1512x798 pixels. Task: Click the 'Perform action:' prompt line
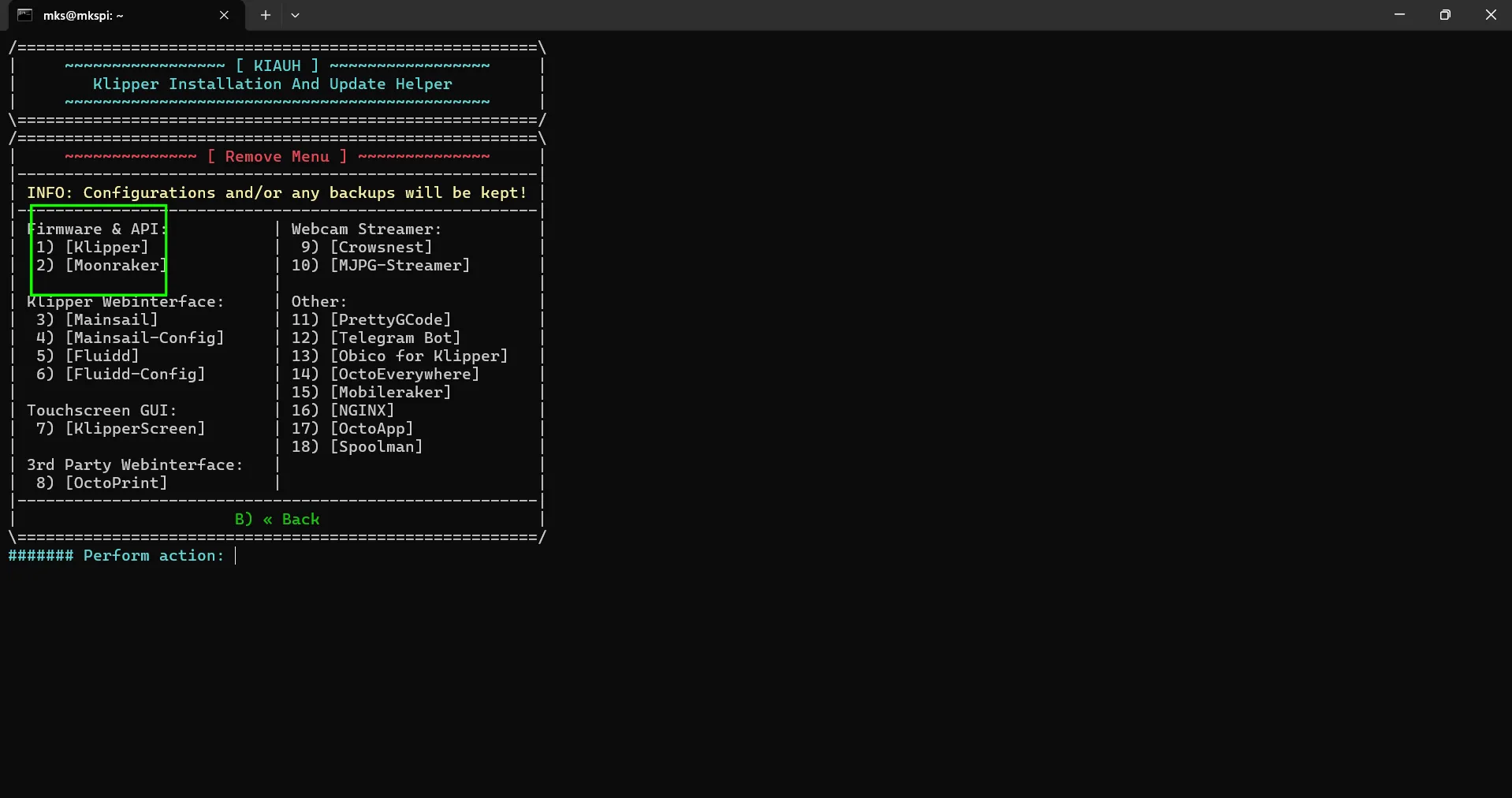click(116, 556)
